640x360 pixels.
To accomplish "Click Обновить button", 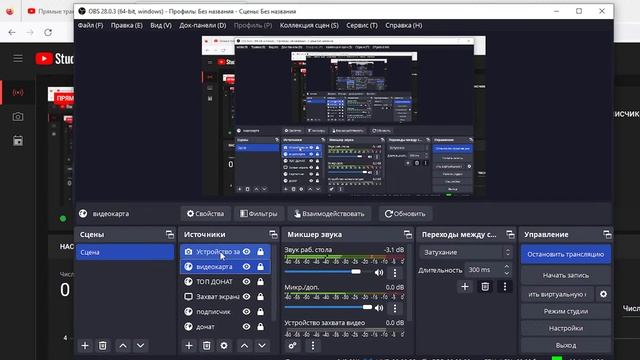I will pos(405,213).
